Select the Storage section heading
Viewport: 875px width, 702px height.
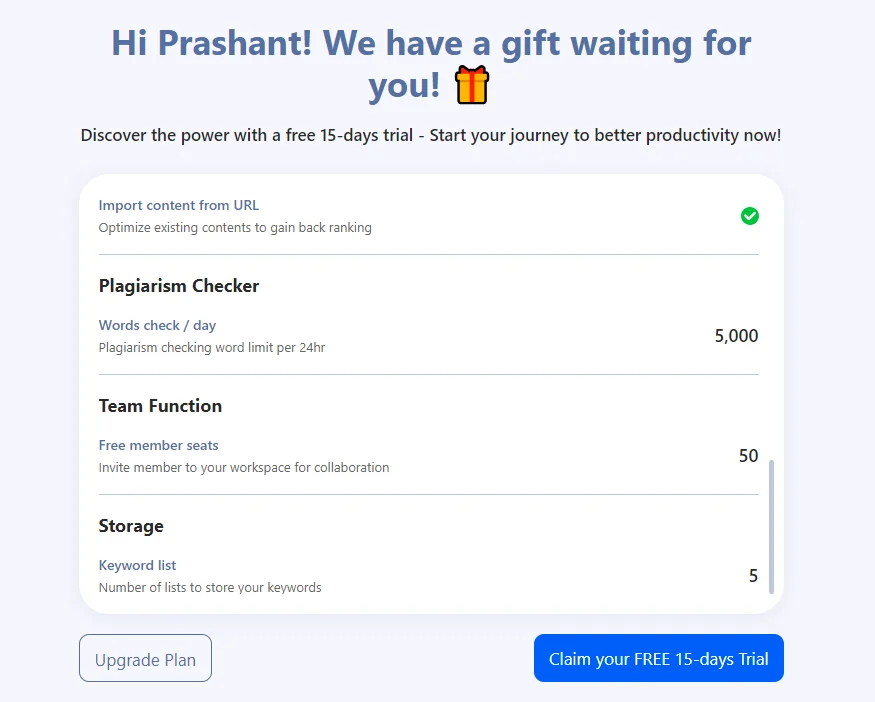click(131, 526)
